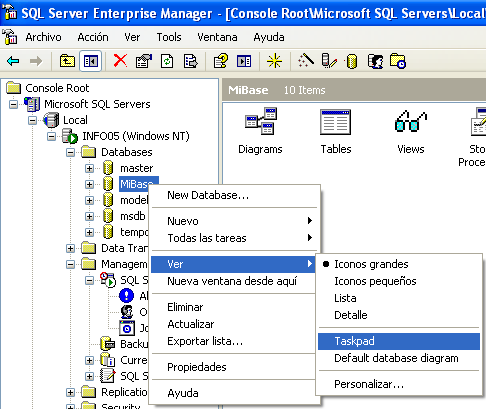Viewport: 486px width, 409px height.
Task: Open the Todas las tareas submenu
Action: (x=233, y=238)
